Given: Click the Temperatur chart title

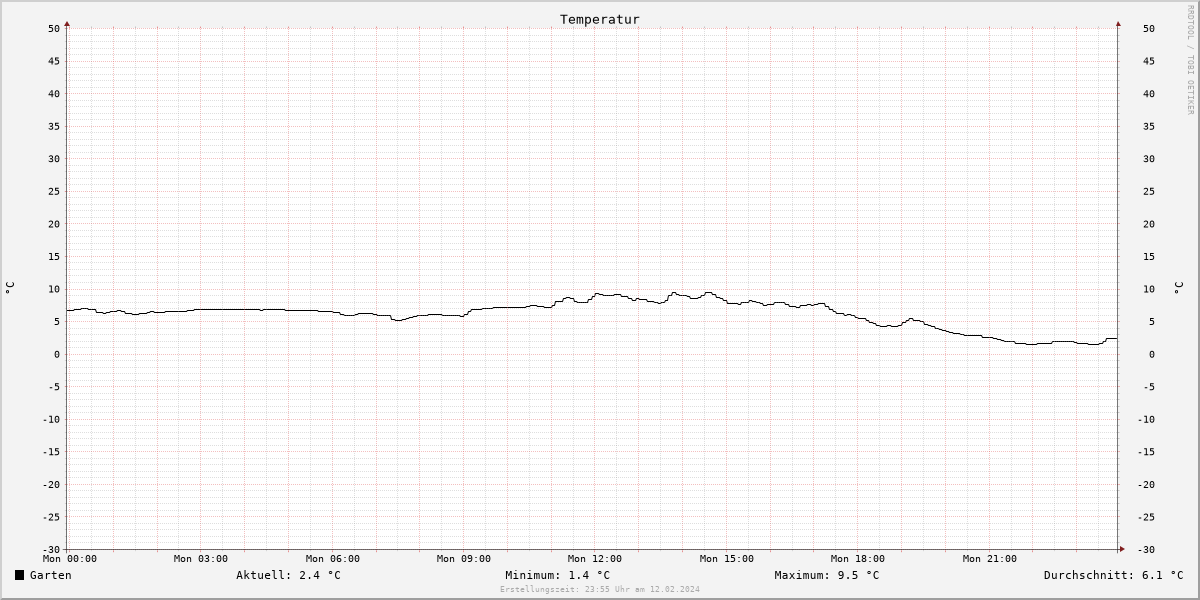Looking at the screenshot, I should coord(599,19).
